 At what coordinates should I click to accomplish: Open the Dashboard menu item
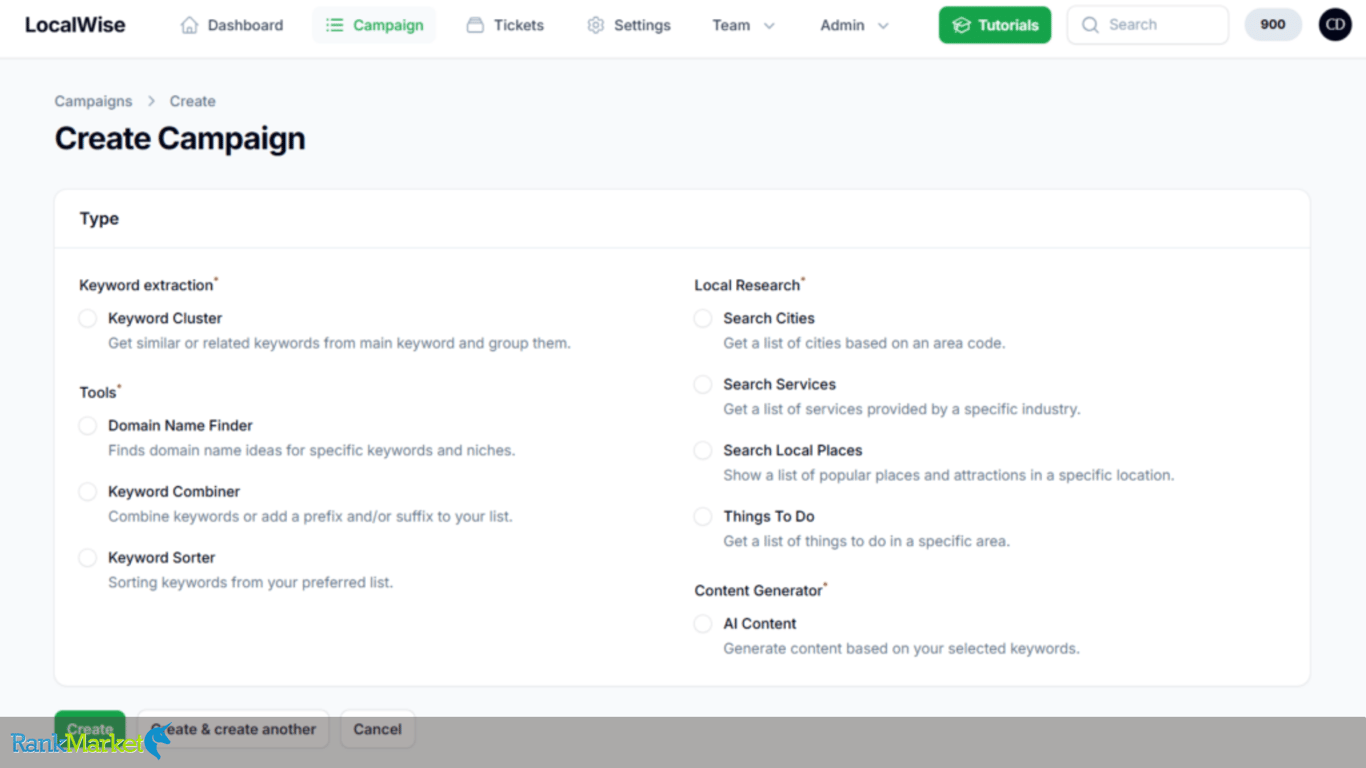click(x=232, y=25)
